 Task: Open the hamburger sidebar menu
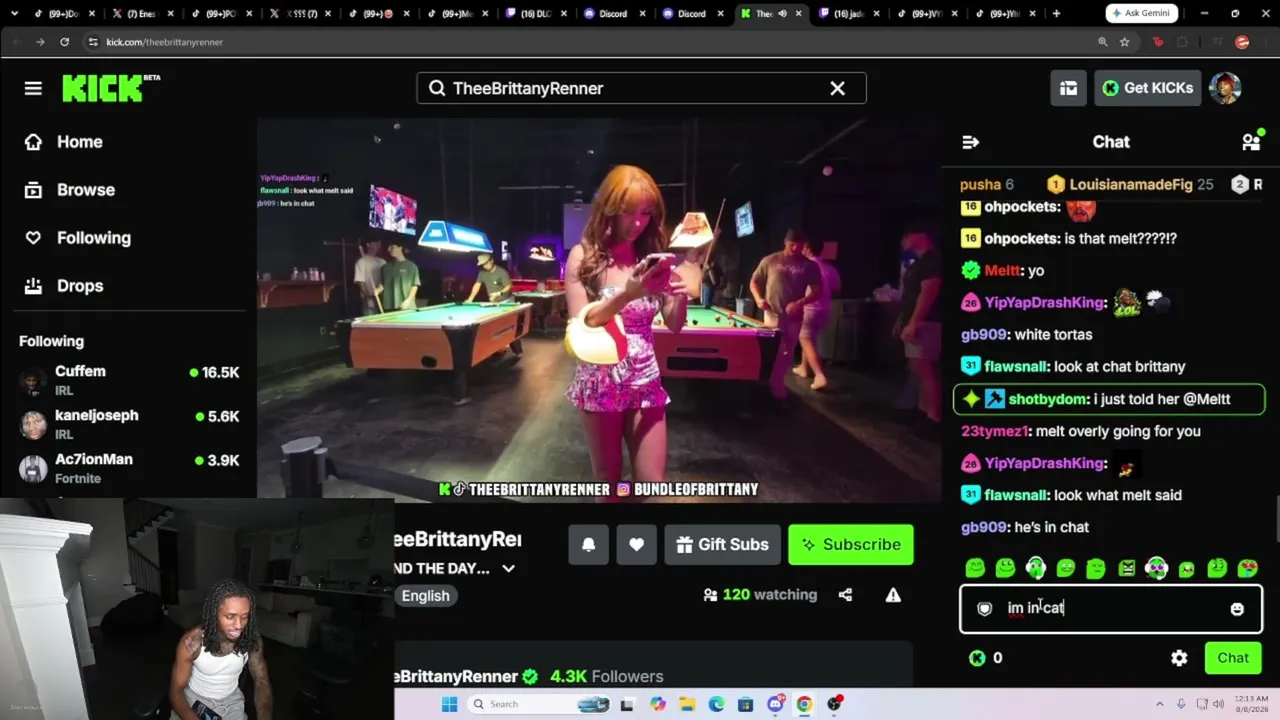tap(33, 88)
